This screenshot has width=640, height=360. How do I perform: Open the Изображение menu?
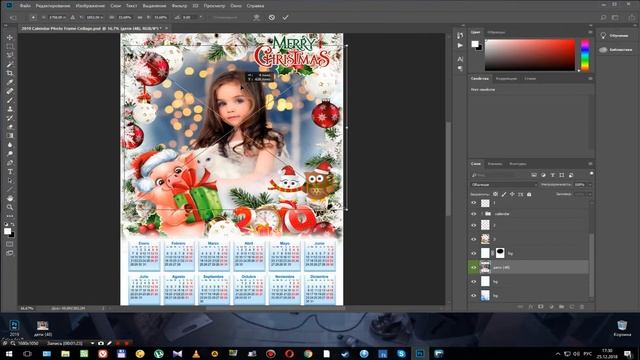(x=90, y=6)
